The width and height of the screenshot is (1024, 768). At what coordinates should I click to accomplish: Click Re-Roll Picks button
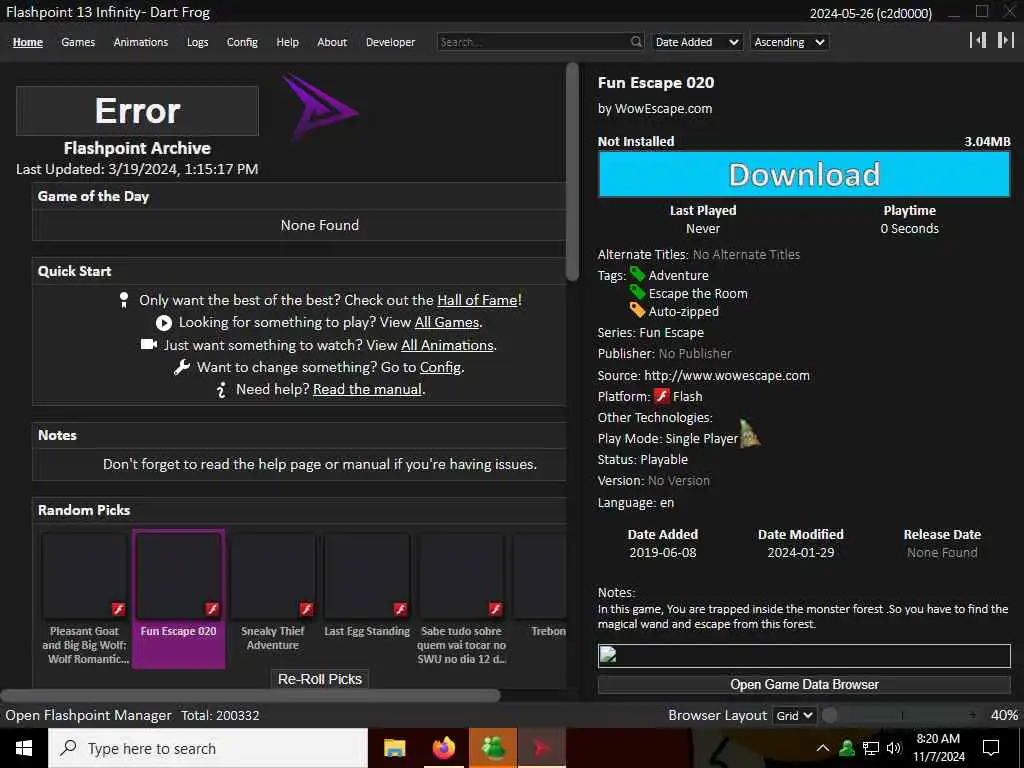point(319,679)
